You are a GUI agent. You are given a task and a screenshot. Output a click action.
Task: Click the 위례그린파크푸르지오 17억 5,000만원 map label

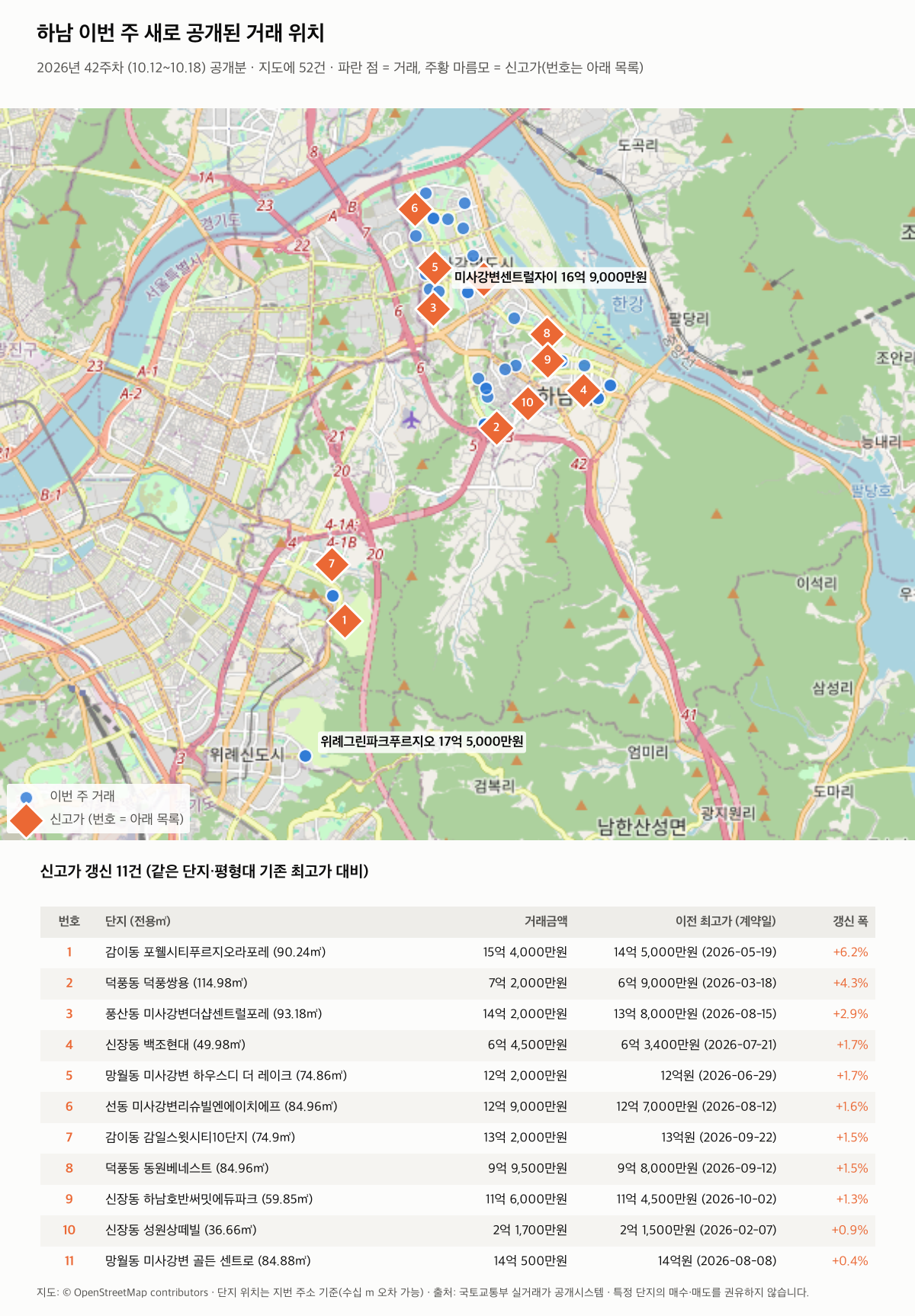pos(422,741)
